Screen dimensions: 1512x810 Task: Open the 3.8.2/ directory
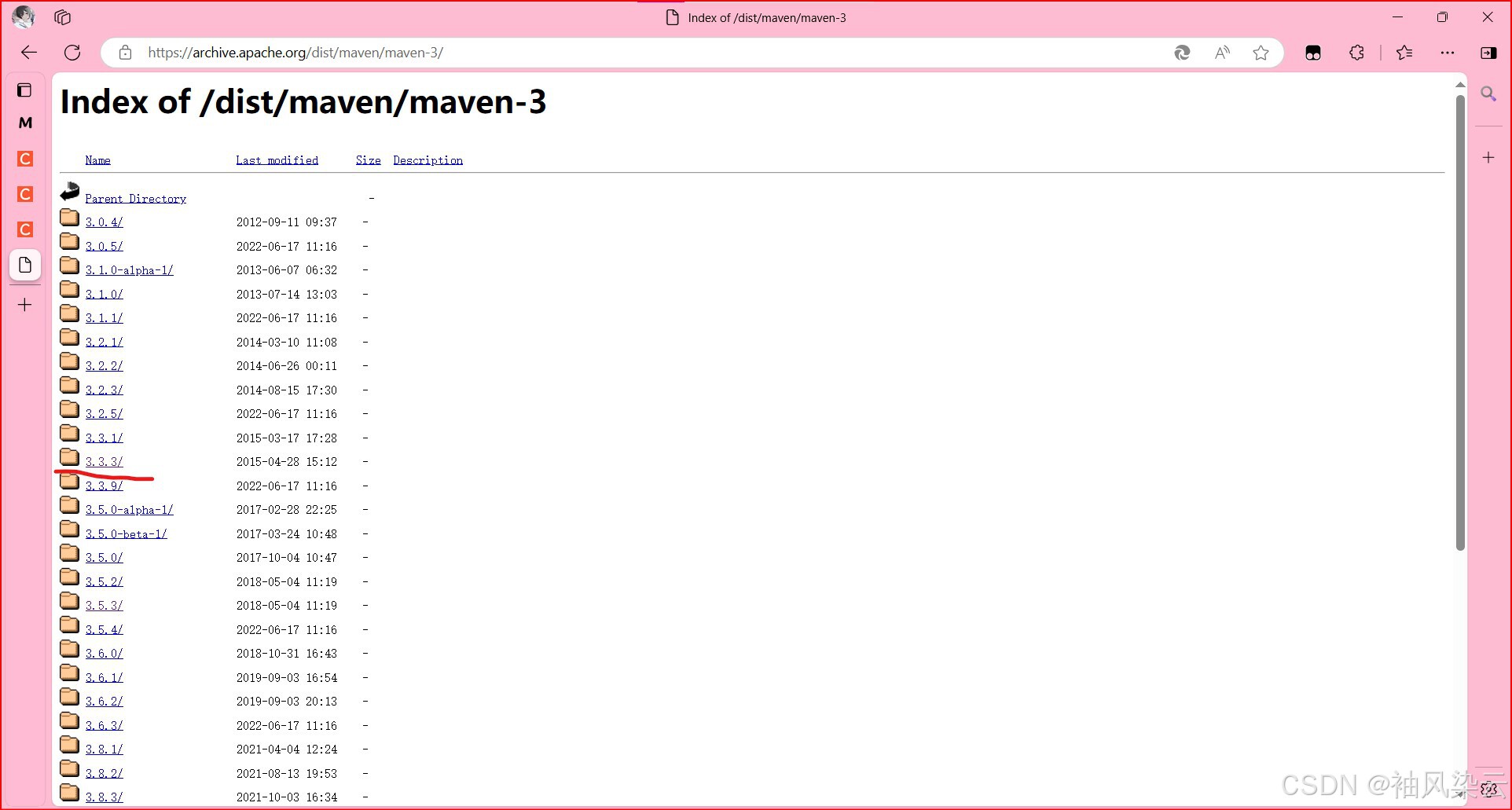(x=105, y=774)
